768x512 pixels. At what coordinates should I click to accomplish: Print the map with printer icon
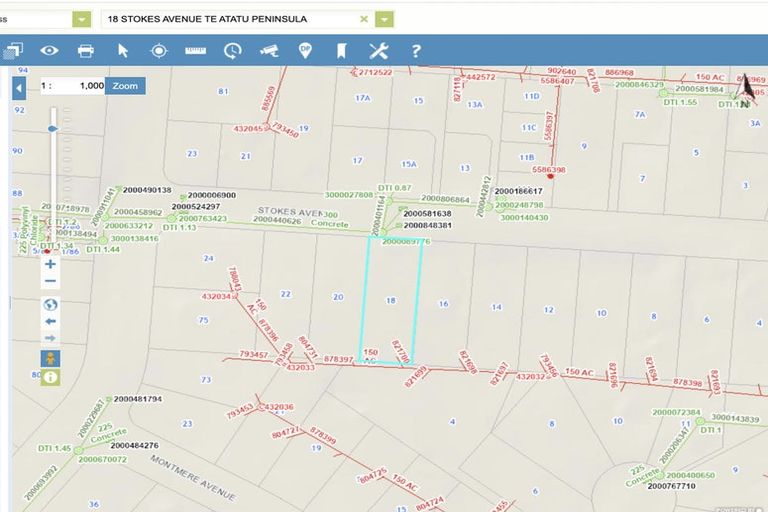86,50
